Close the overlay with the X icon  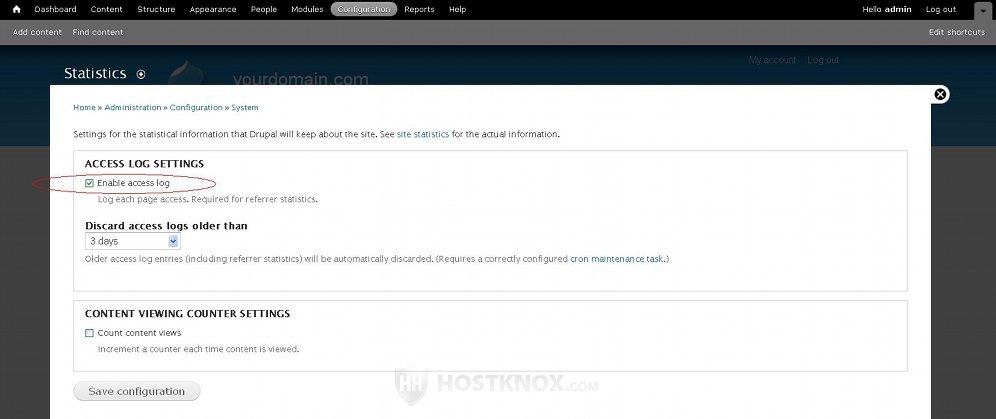[941, 95]
